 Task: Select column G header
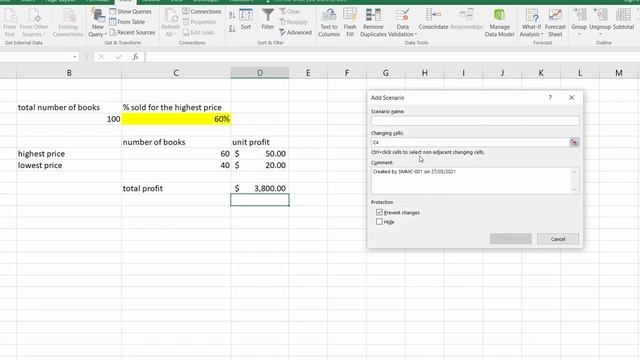pyautogui.click(x=386, y=73)
